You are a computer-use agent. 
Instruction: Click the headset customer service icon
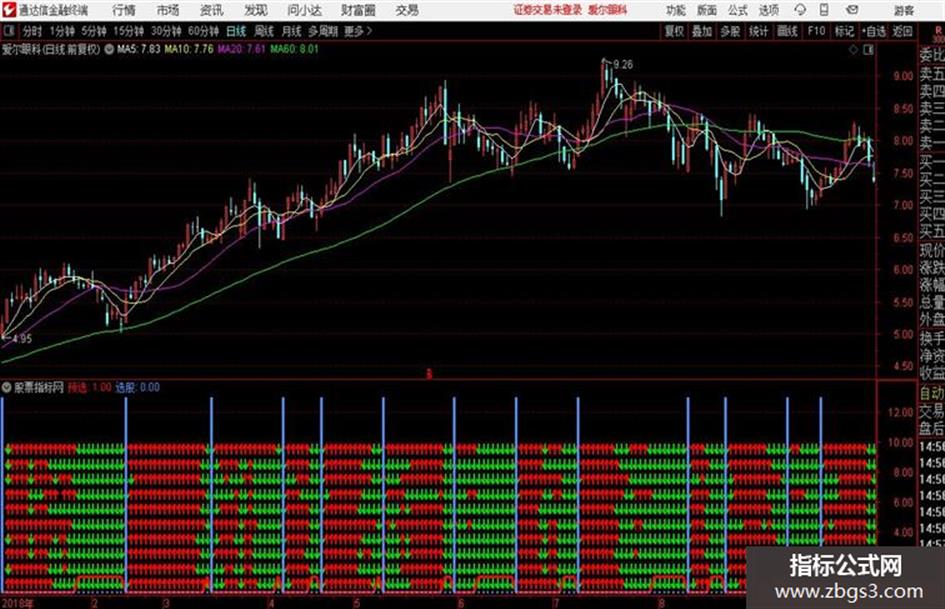[x=800, y=10]
